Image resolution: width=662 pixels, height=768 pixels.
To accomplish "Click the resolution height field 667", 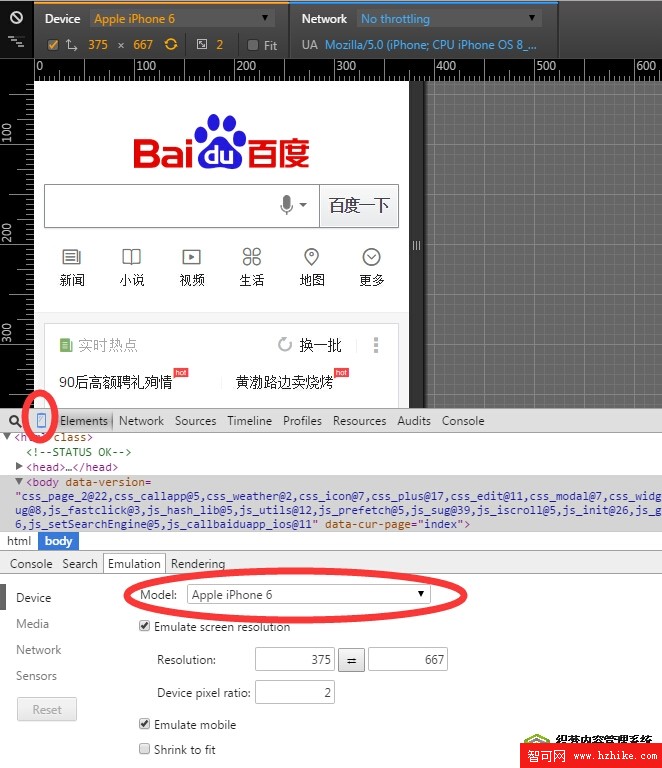I will click(408, 659).
